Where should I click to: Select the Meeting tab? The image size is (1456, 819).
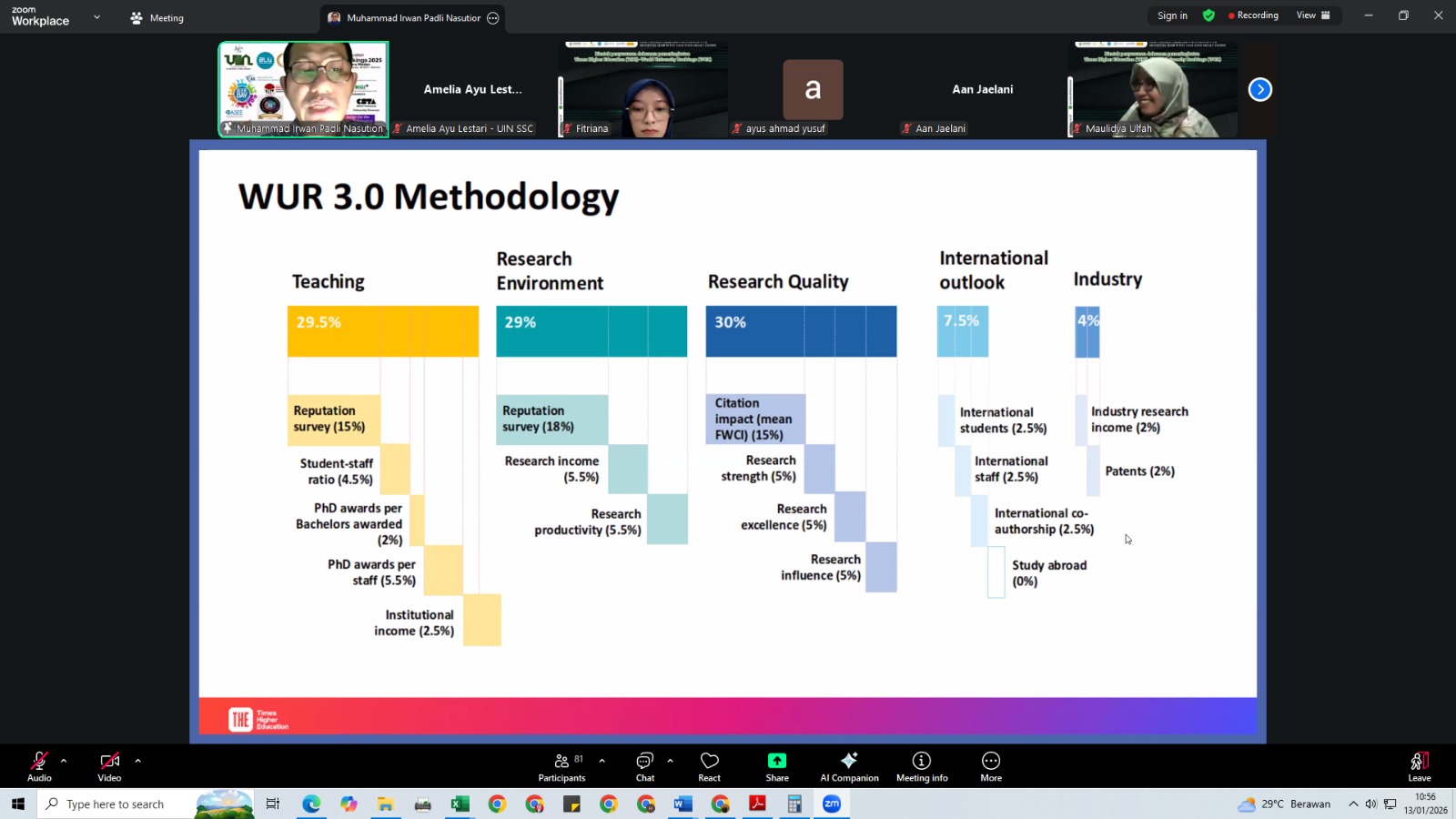(157, 18)
